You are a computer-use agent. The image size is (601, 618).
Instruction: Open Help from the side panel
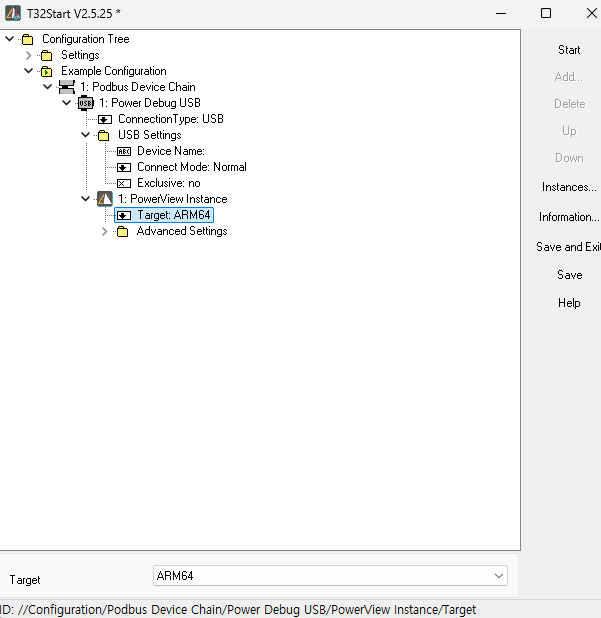click(x=569, y=303)
